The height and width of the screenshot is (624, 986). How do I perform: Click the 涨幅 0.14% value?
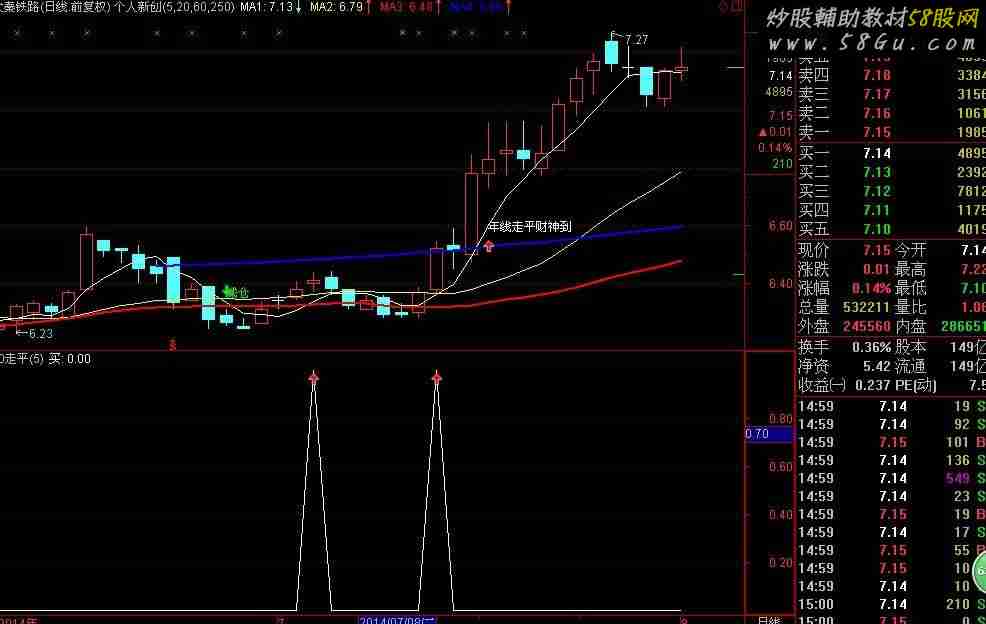coord(872,288)
